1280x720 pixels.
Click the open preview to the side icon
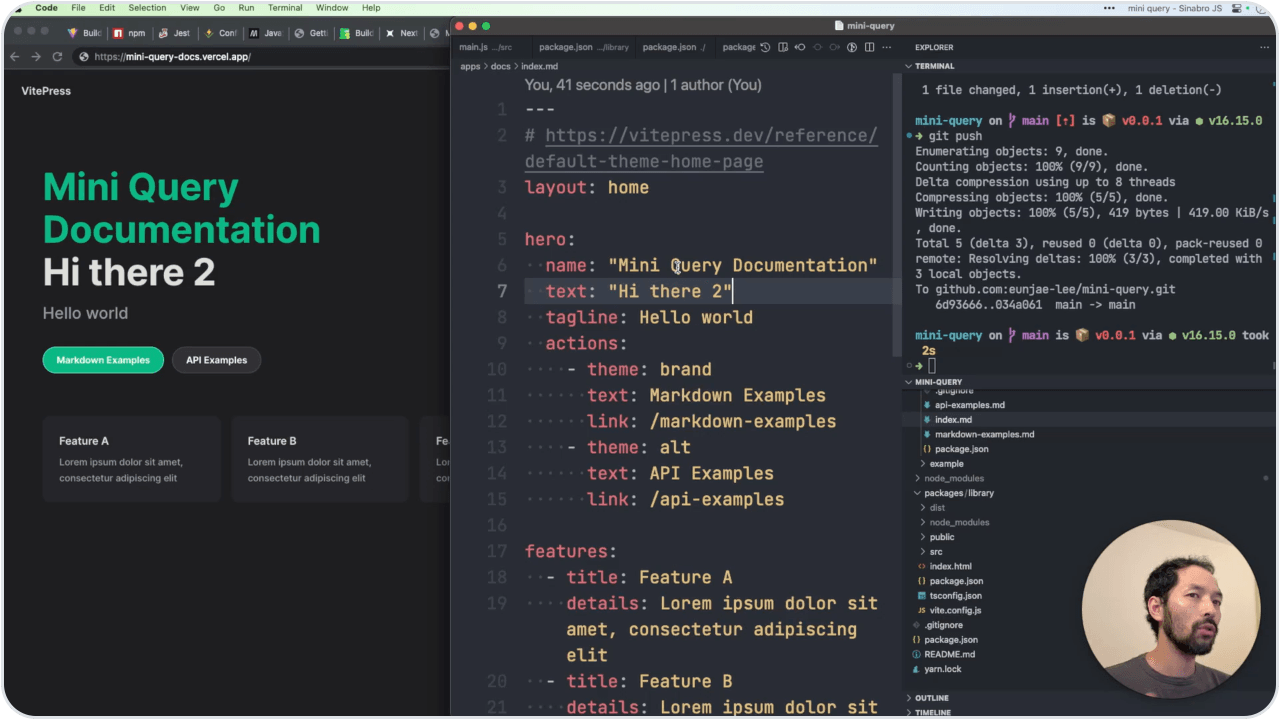(783, 47)
